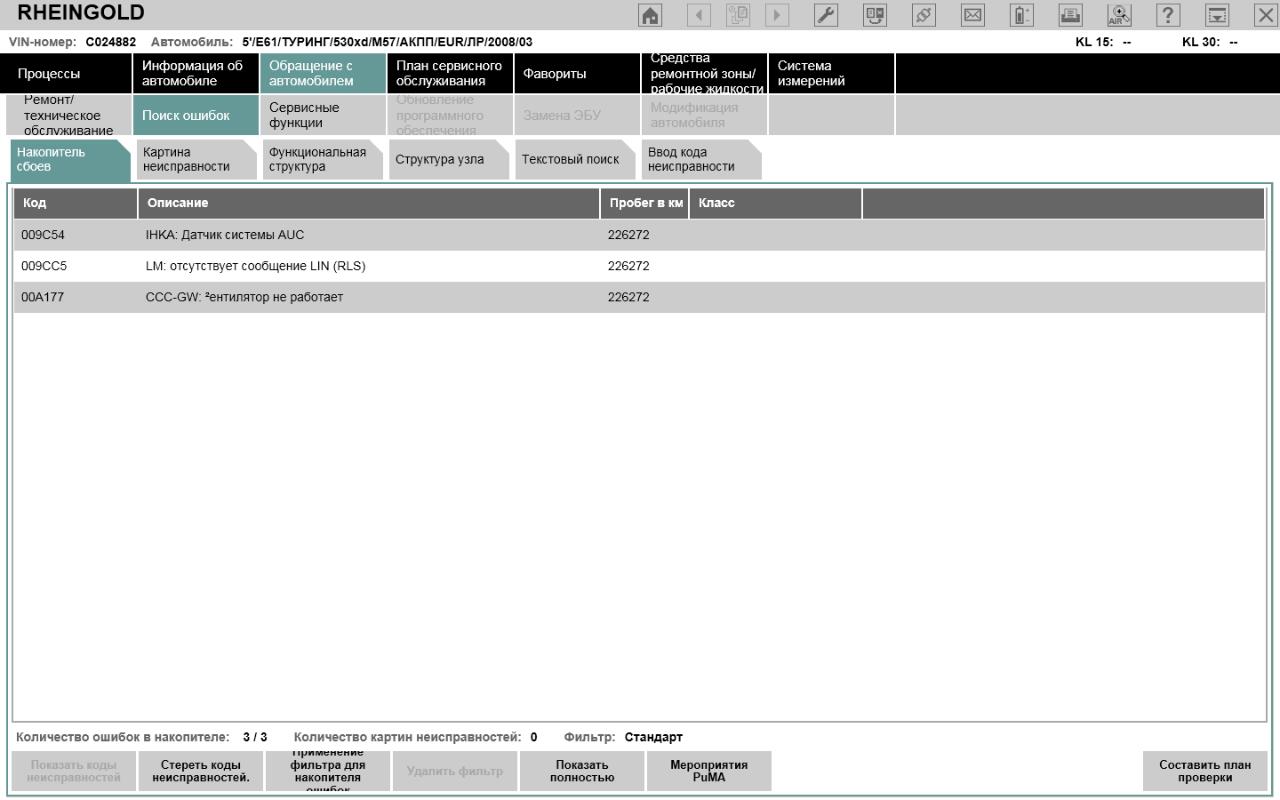
Task: Open the 'Ввод кода неисправности' tab
Action: pyautogui.click(x=695, y=160)
